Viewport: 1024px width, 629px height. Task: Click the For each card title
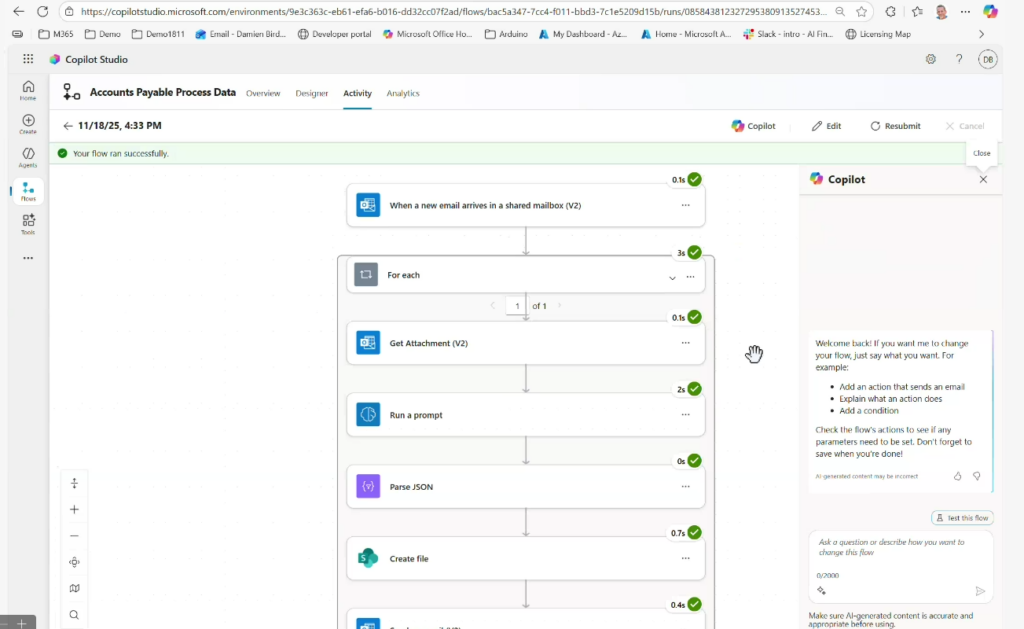click(x=404, y=275)
